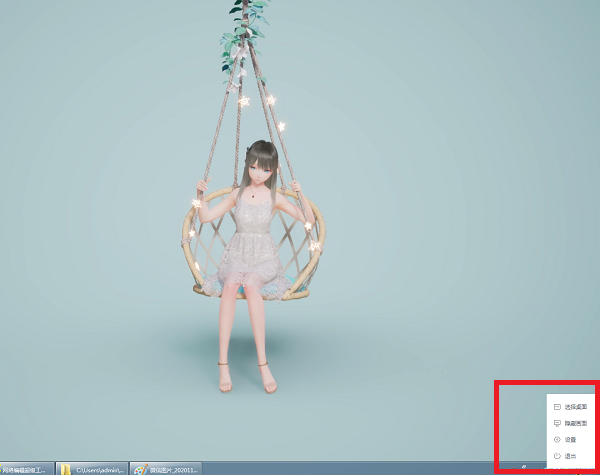Choose 隐藏画面 from the popup menu

575,423
